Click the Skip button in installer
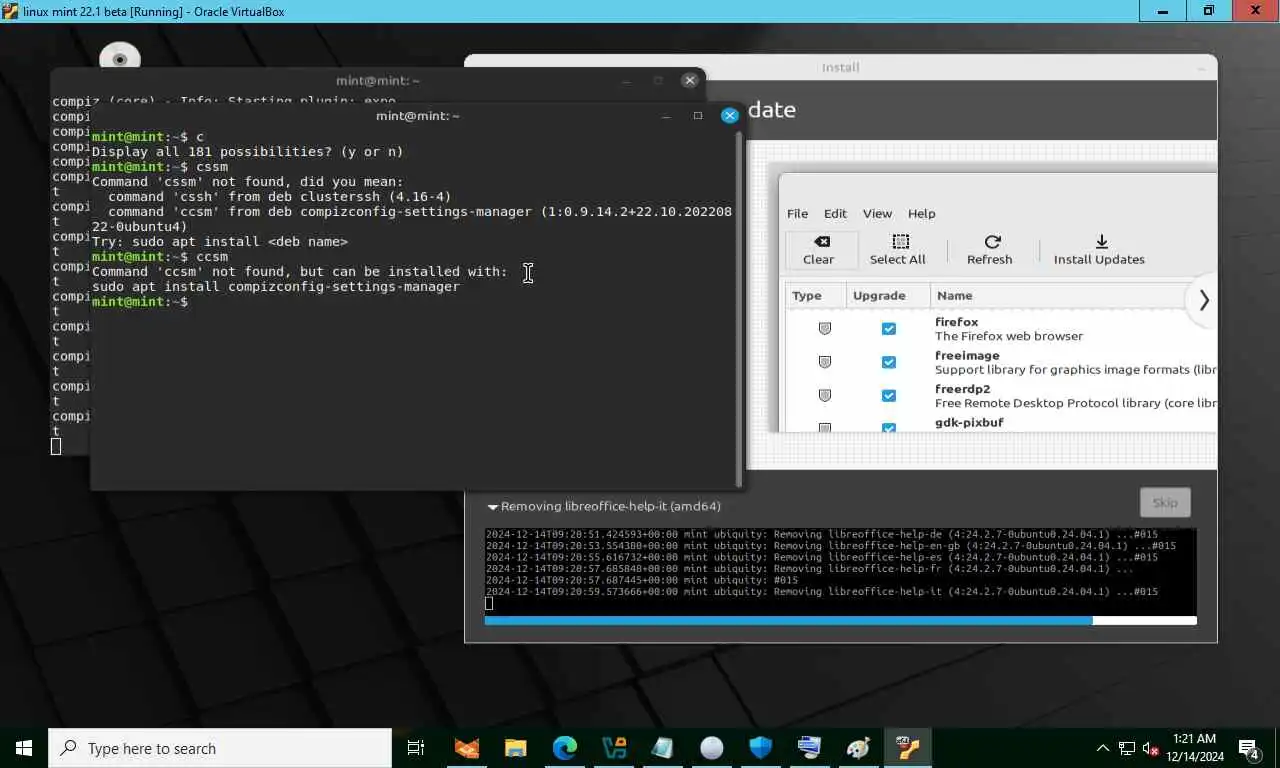This screenshot has height=768, width=1280. pos(1165,503)
